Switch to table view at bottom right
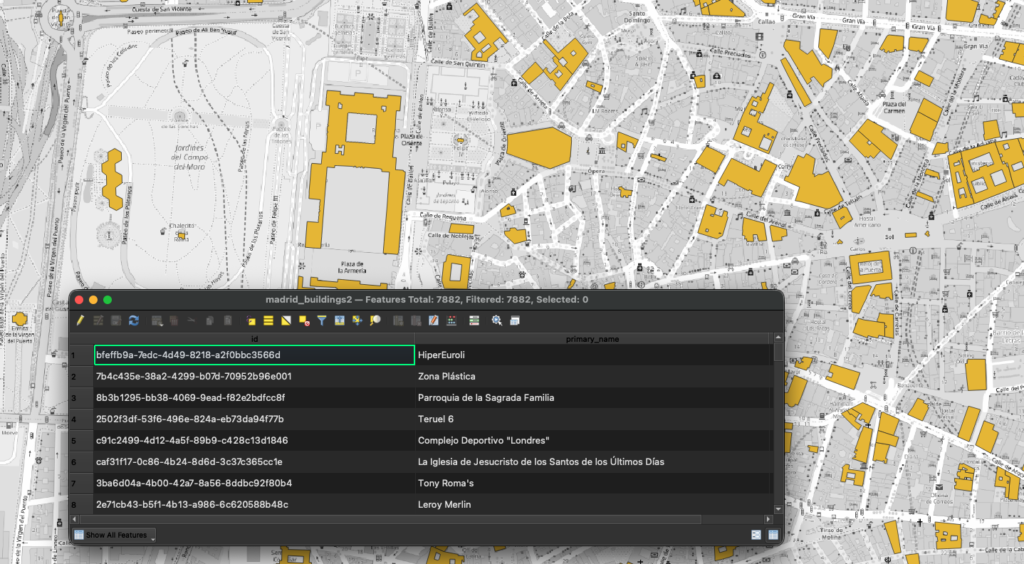The height and width of the screenshot is (564, 1024). (773, 535)
